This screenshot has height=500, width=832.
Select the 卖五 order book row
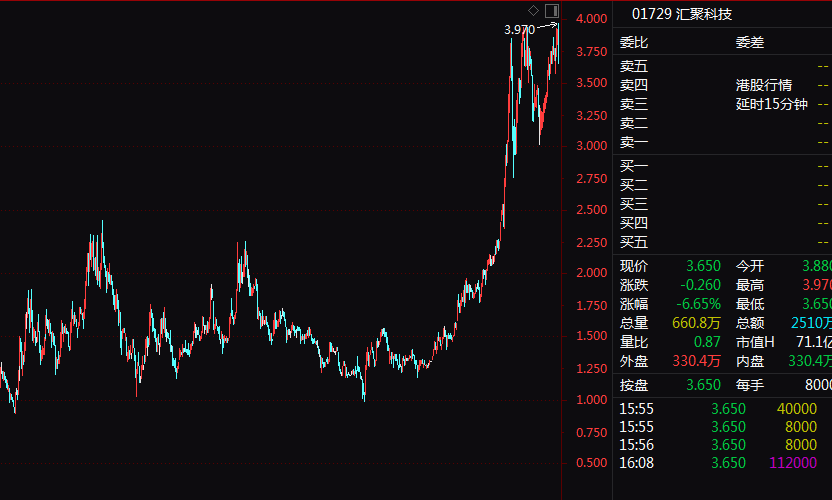(634, 66)
